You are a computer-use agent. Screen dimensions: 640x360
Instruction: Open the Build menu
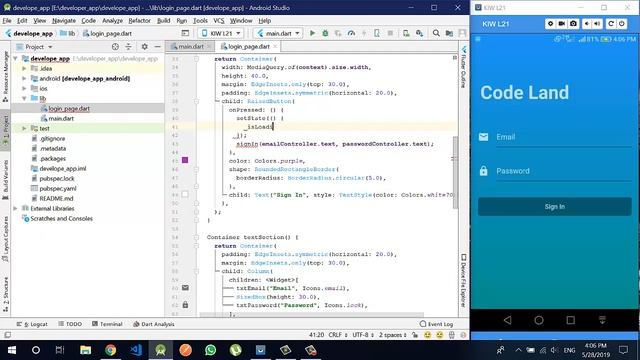(163, 20)
